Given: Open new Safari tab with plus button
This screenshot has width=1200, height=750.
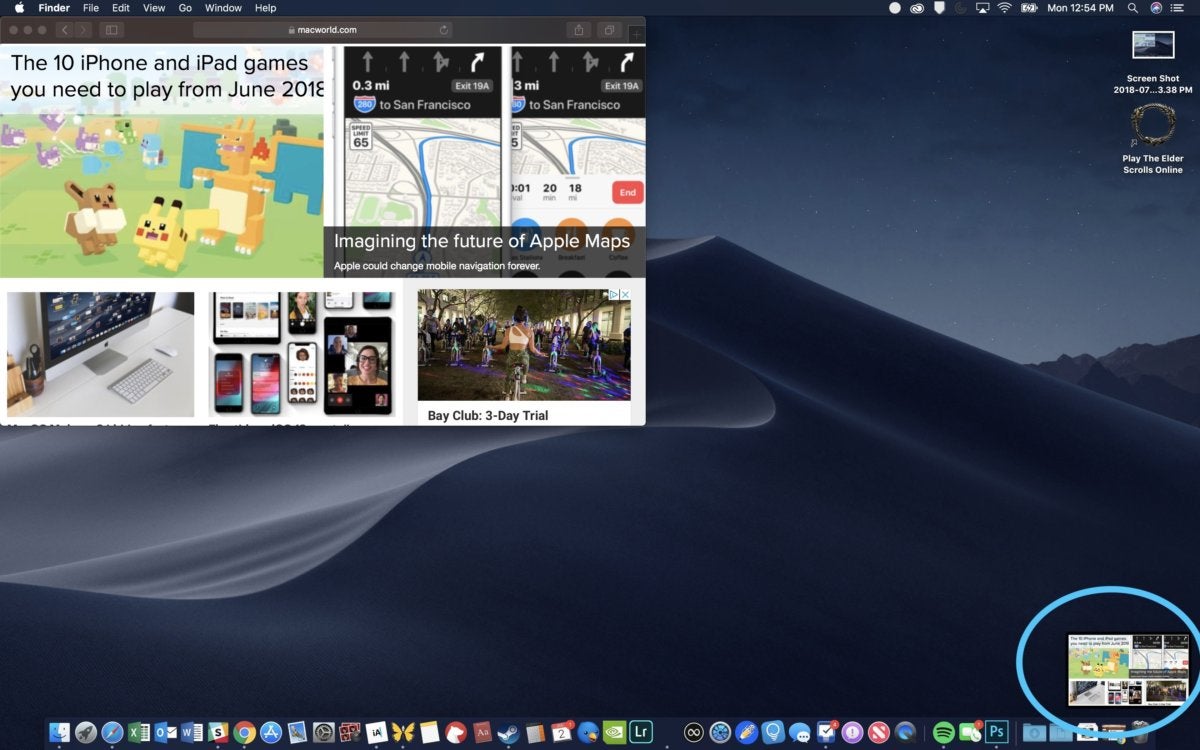Looking at the screenshot, I should [x=636, y=34].
